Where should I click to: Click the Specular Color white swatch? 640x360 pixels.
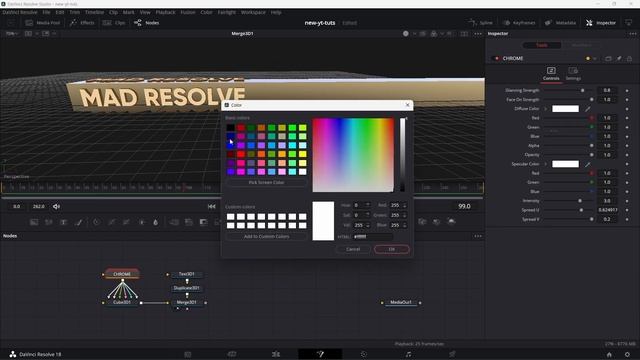(565, 164)
